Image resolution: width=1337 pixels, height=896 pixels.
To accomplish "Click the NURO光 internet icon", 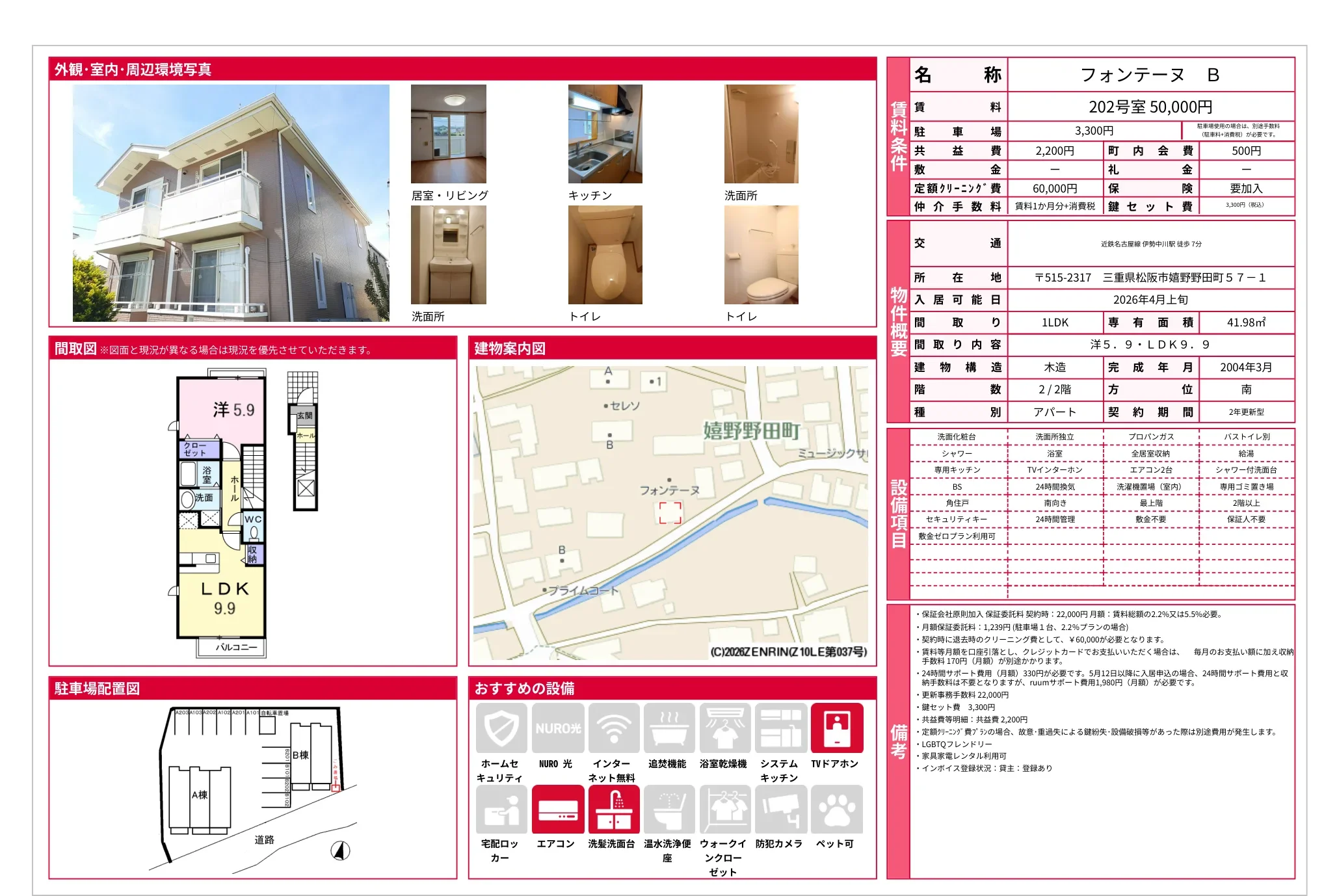I will [557, 728].
